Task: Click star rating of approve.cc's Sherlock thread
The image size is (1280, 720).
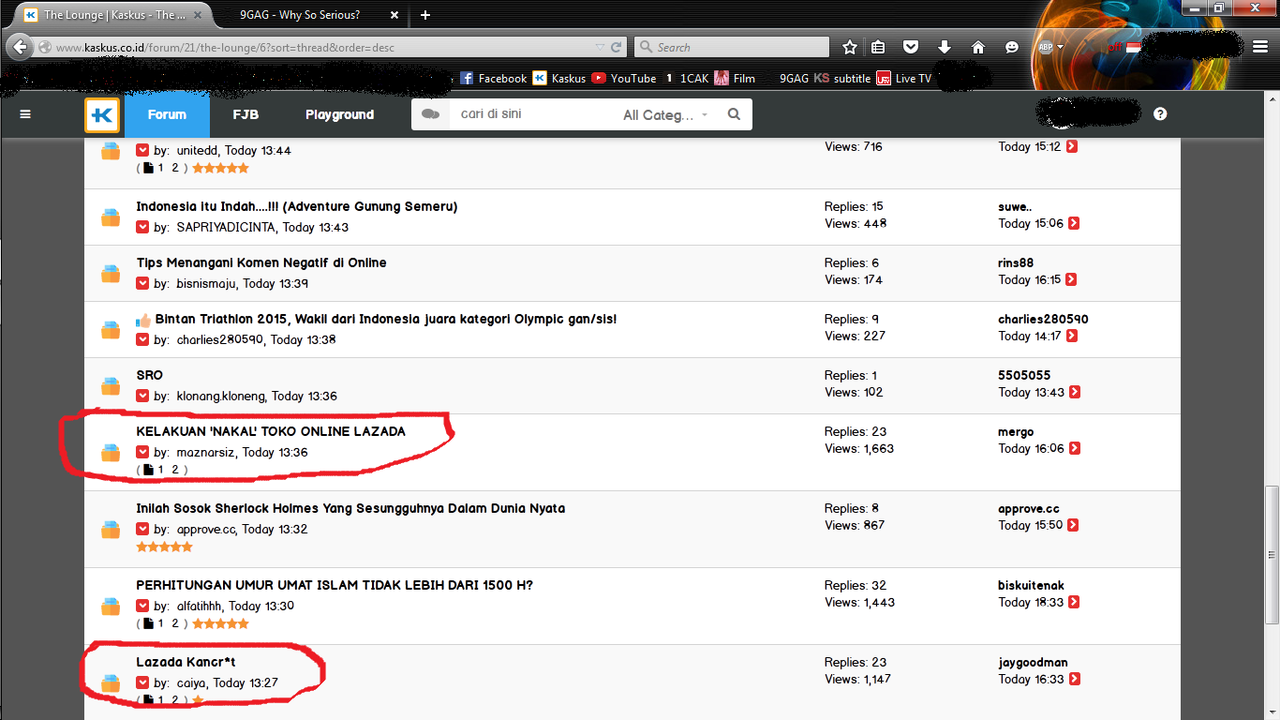Action: click(x=165, y=547)
